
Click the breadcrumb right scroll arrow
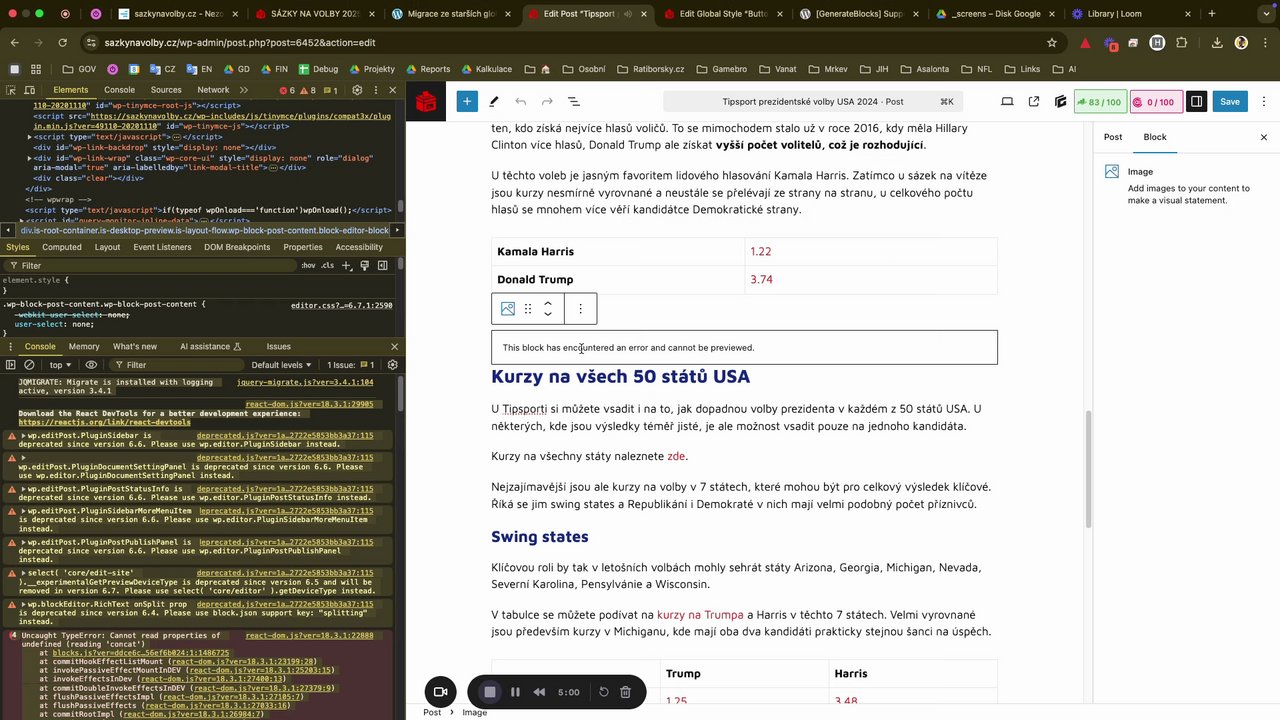pyautogui.click(x=397, y=230)
